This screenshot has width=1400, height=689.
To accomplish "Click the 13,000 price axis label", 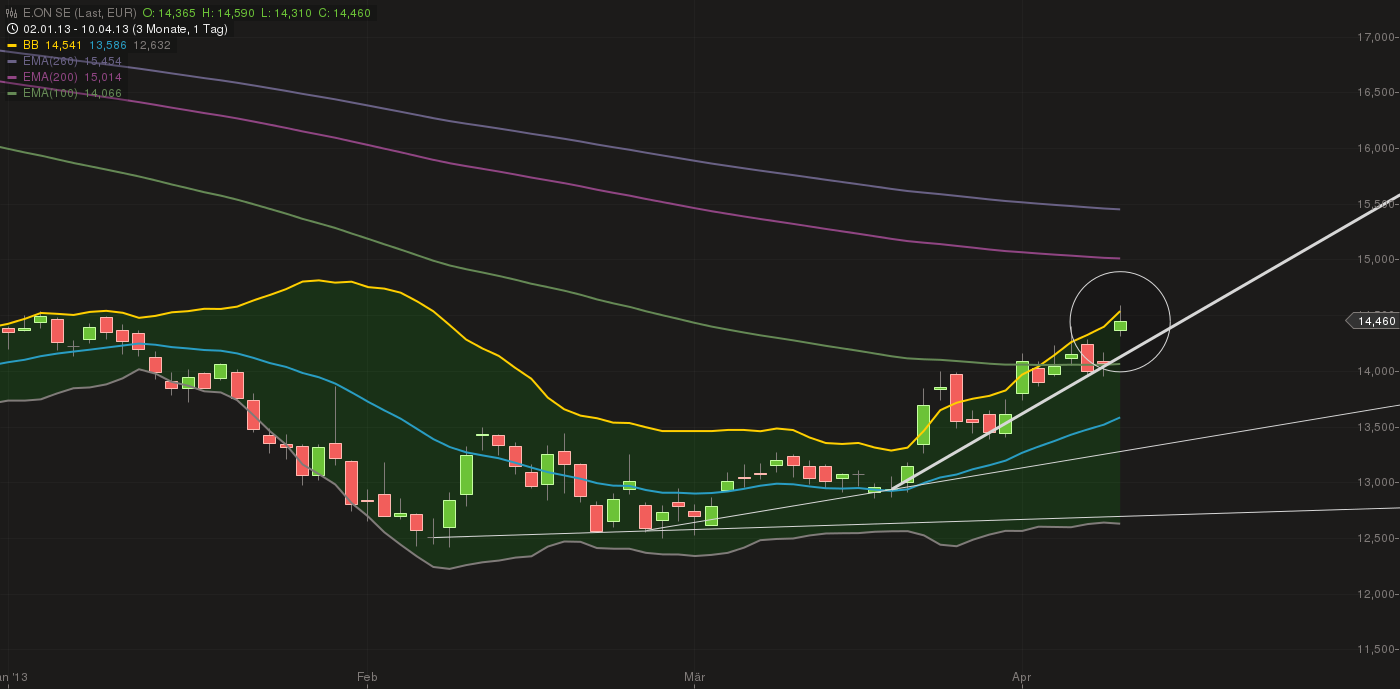I will click(1375, 483).
